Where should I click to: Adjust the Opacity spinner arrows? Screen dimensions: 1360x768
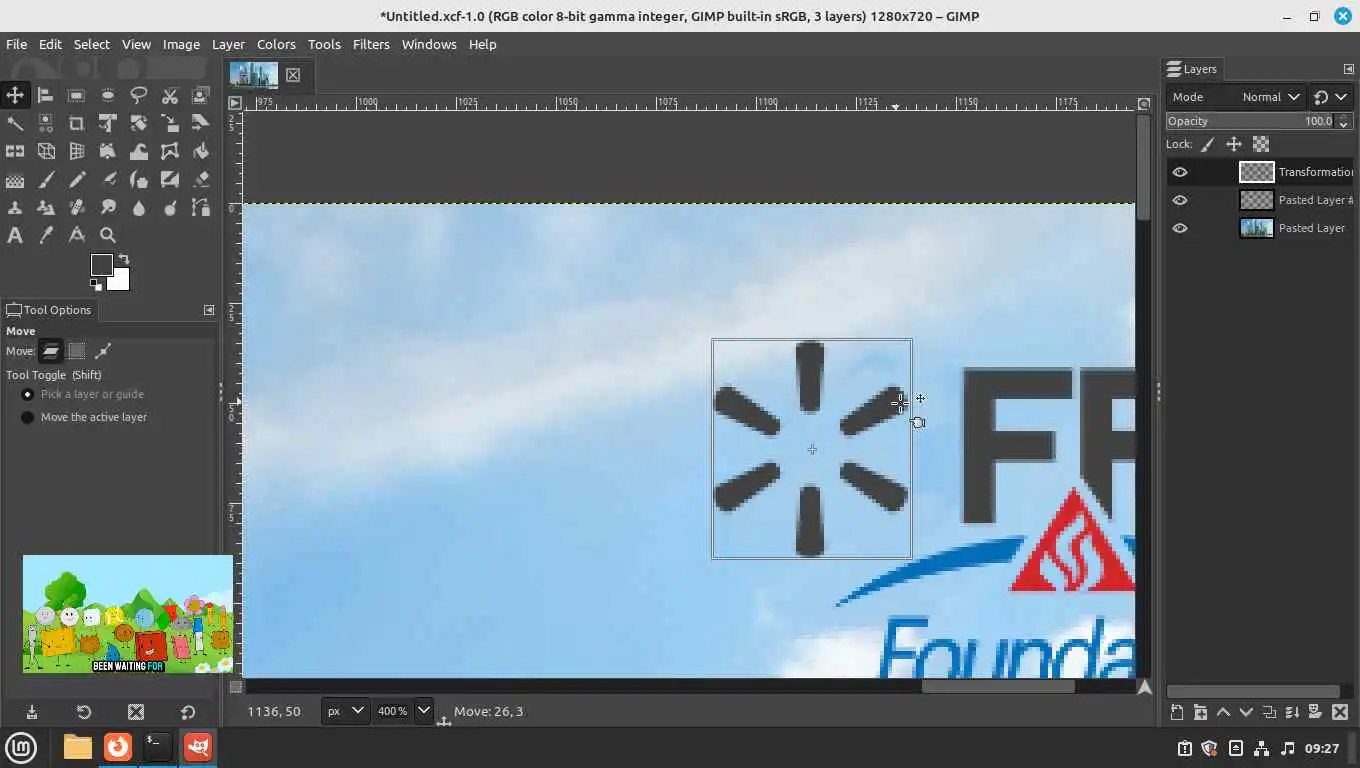coord(1344,121)
